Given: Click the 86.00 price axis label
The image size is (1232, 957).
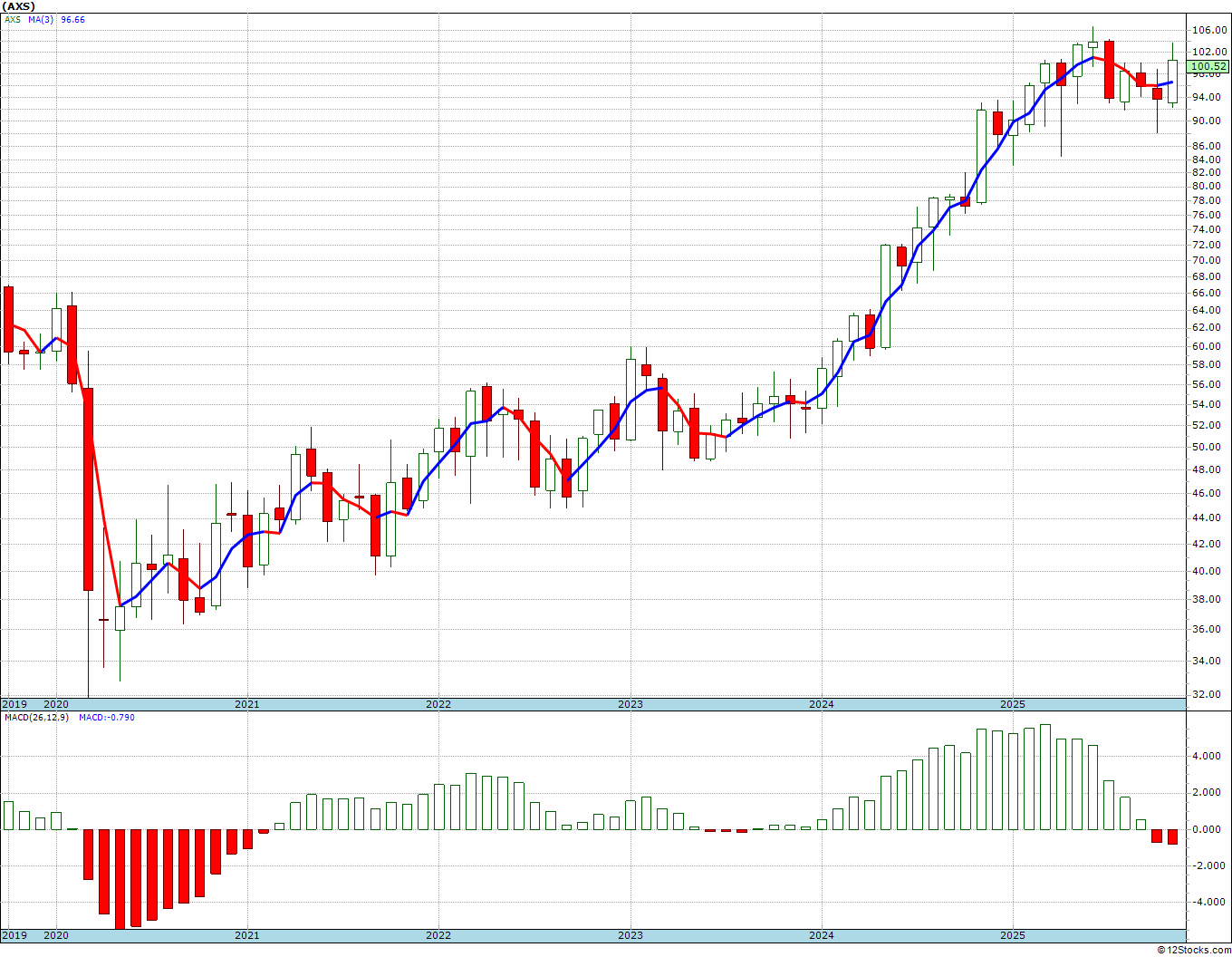Looking at the screenshot, I should click(x=1209, y=146).
